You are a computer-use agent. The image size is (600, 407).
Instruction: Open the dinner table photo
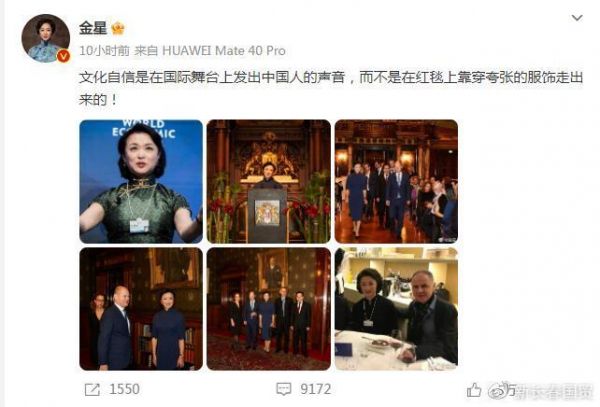pos(396,309)
